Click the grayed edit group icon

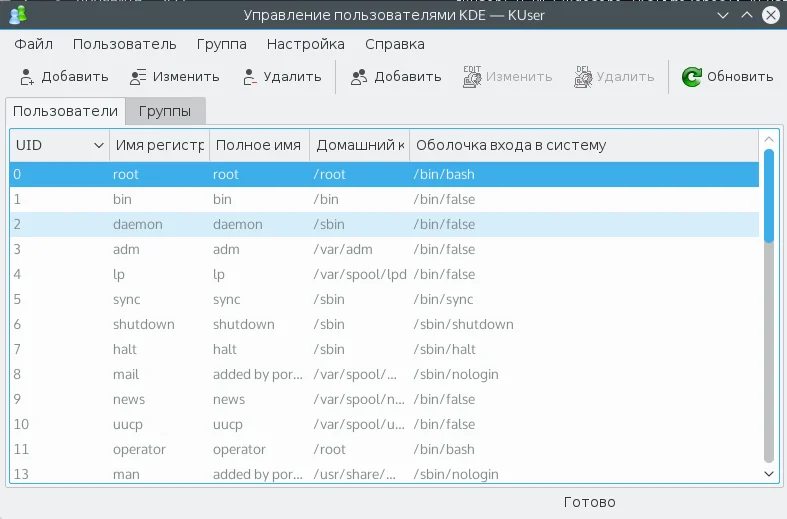472,77
